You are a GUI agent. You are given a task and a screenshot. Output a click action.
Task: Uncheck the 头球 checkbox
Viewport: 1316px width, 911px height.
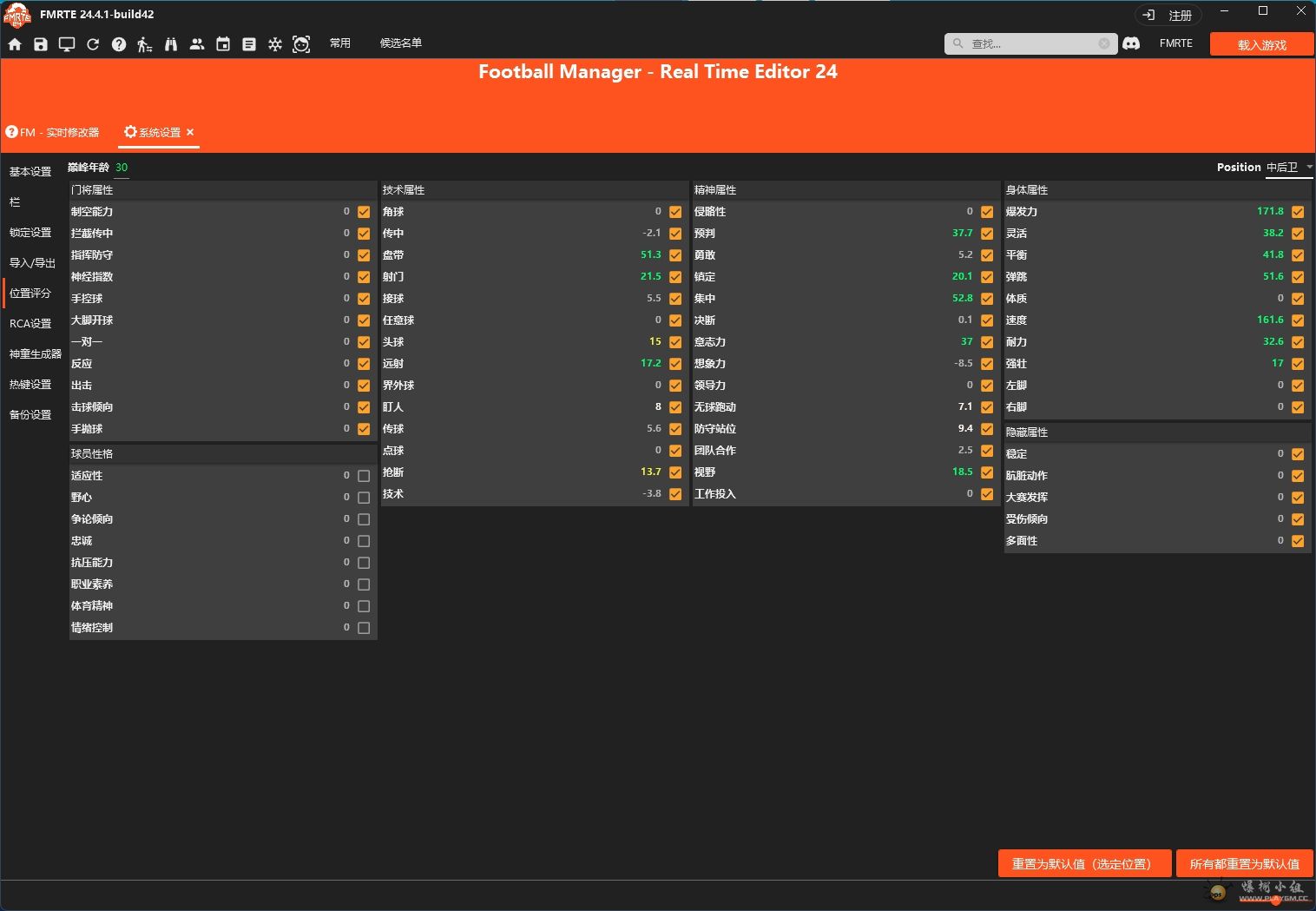pos(675,342)
